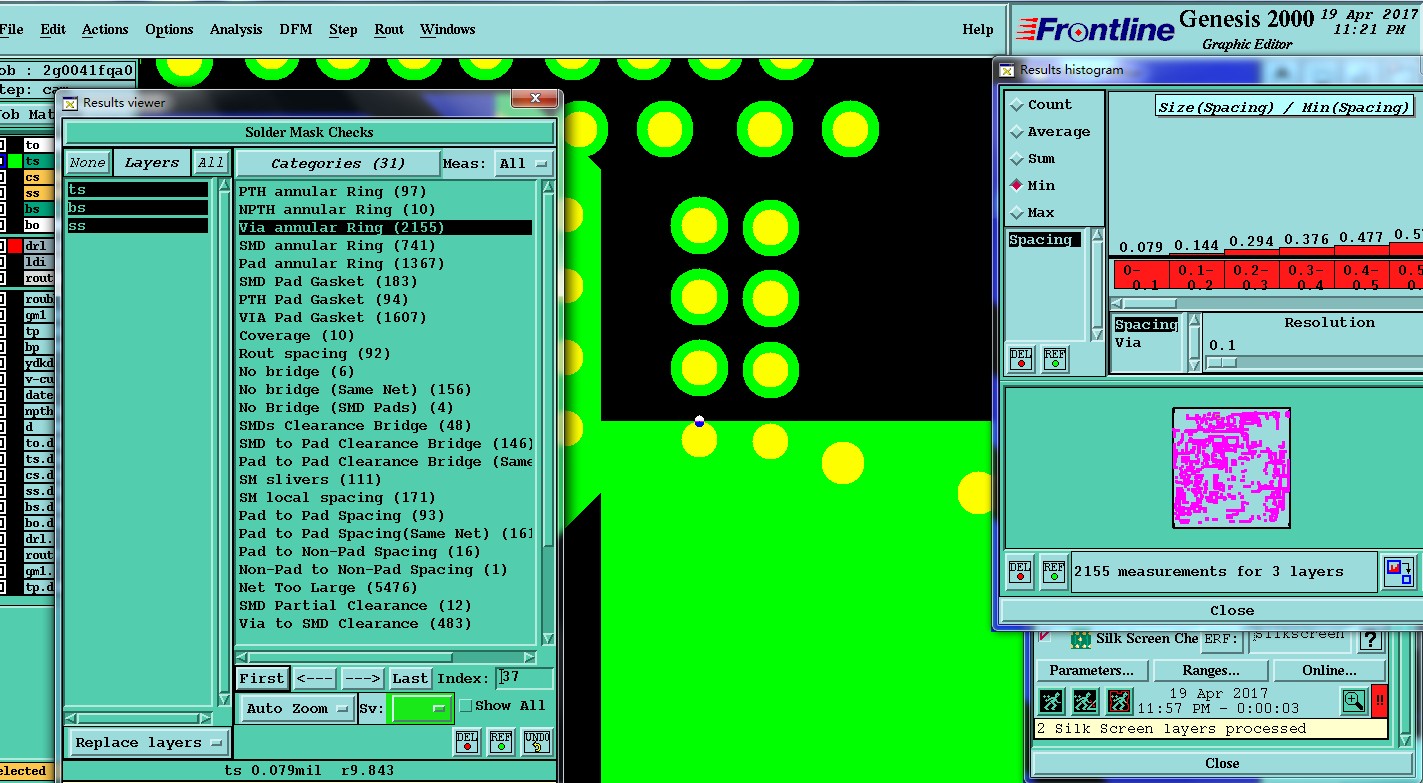Click the Index input field
Image resolution: width=1423 pixels, height=783 pixels.
tap(525, 678)
